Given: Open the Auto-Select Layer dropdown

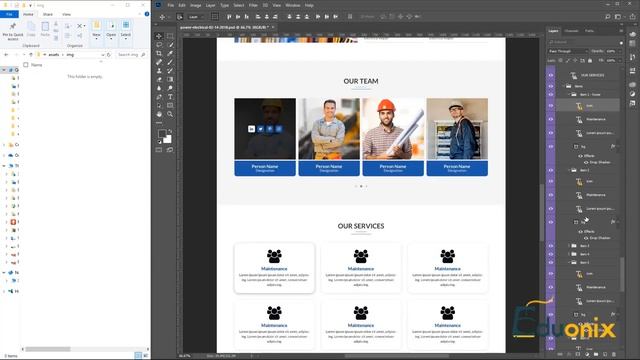Looking at the screenshot, I should [x=196, y=17].
